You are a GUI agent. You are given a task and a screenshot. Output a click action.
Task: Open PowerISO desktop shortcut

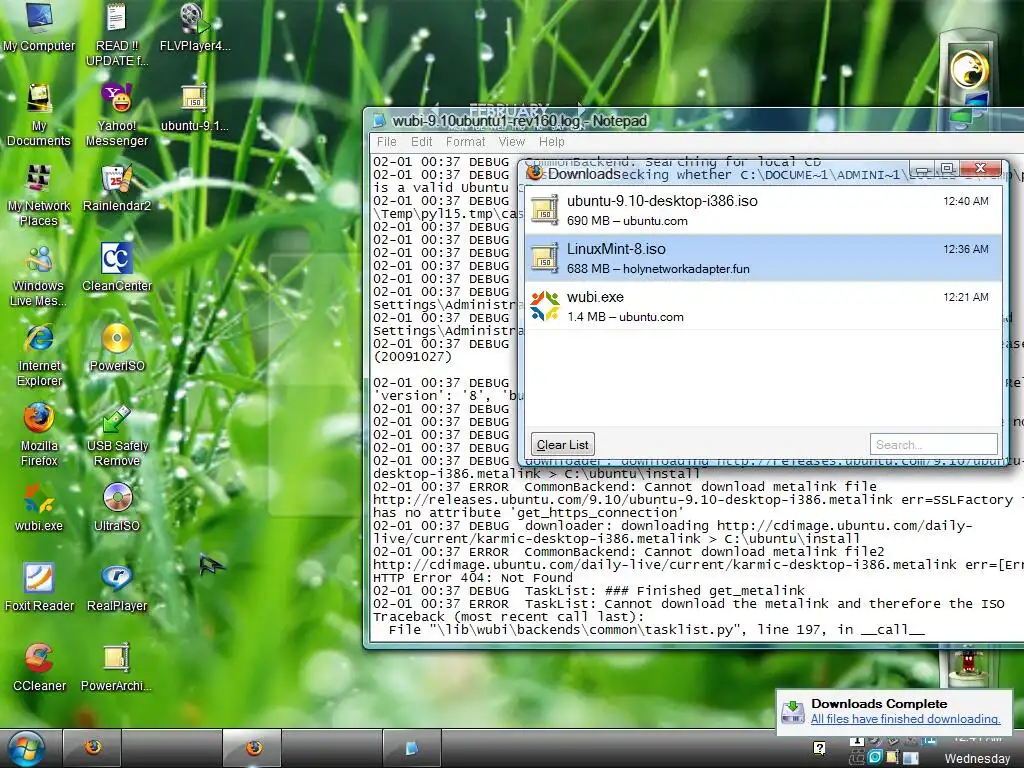pyautogui.click(x=117, y=347)
